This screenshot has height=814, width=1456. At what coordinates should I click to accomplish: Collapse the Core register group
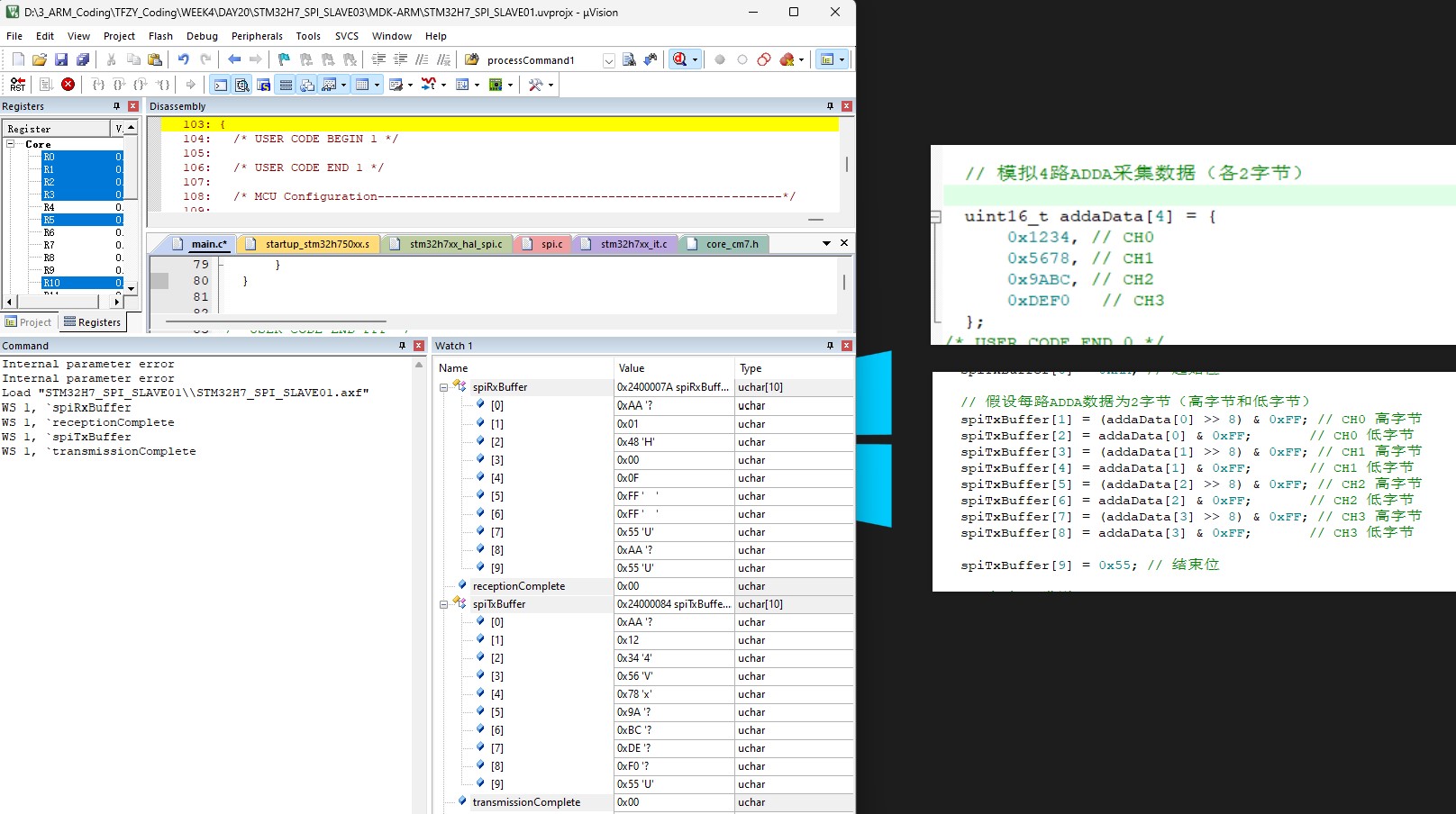coord(11,144)
